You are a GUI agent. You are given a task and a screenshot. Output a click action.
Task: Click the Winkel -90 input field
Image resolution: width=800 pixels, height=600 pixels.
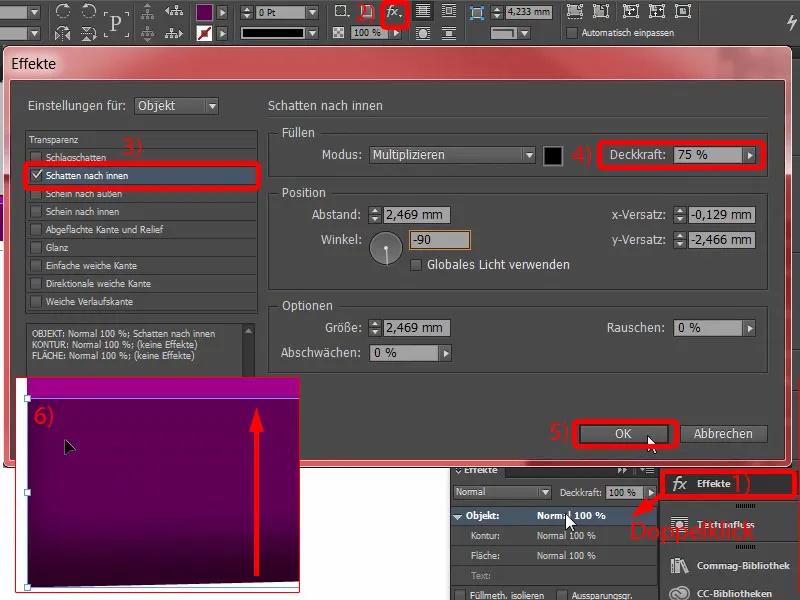[x=439, y=240]
